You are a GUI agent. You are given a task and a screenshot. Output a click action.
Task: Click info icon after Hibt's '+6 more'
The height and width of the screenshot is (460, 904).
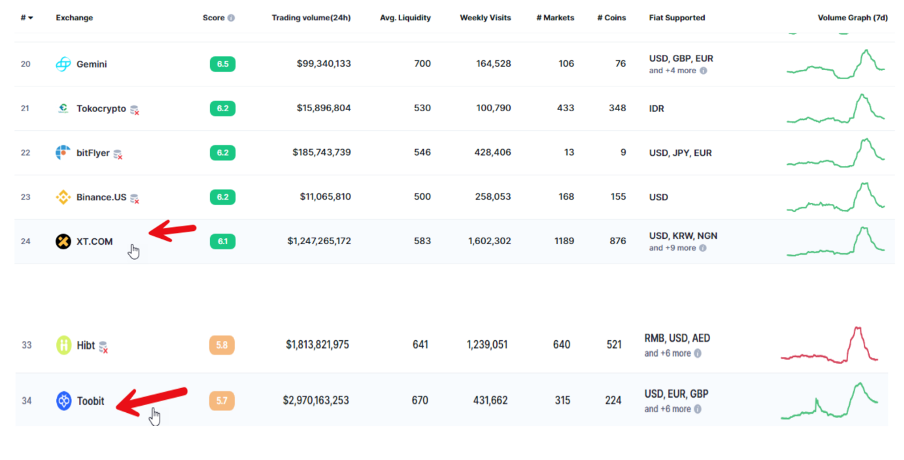[x=698, y=353]
